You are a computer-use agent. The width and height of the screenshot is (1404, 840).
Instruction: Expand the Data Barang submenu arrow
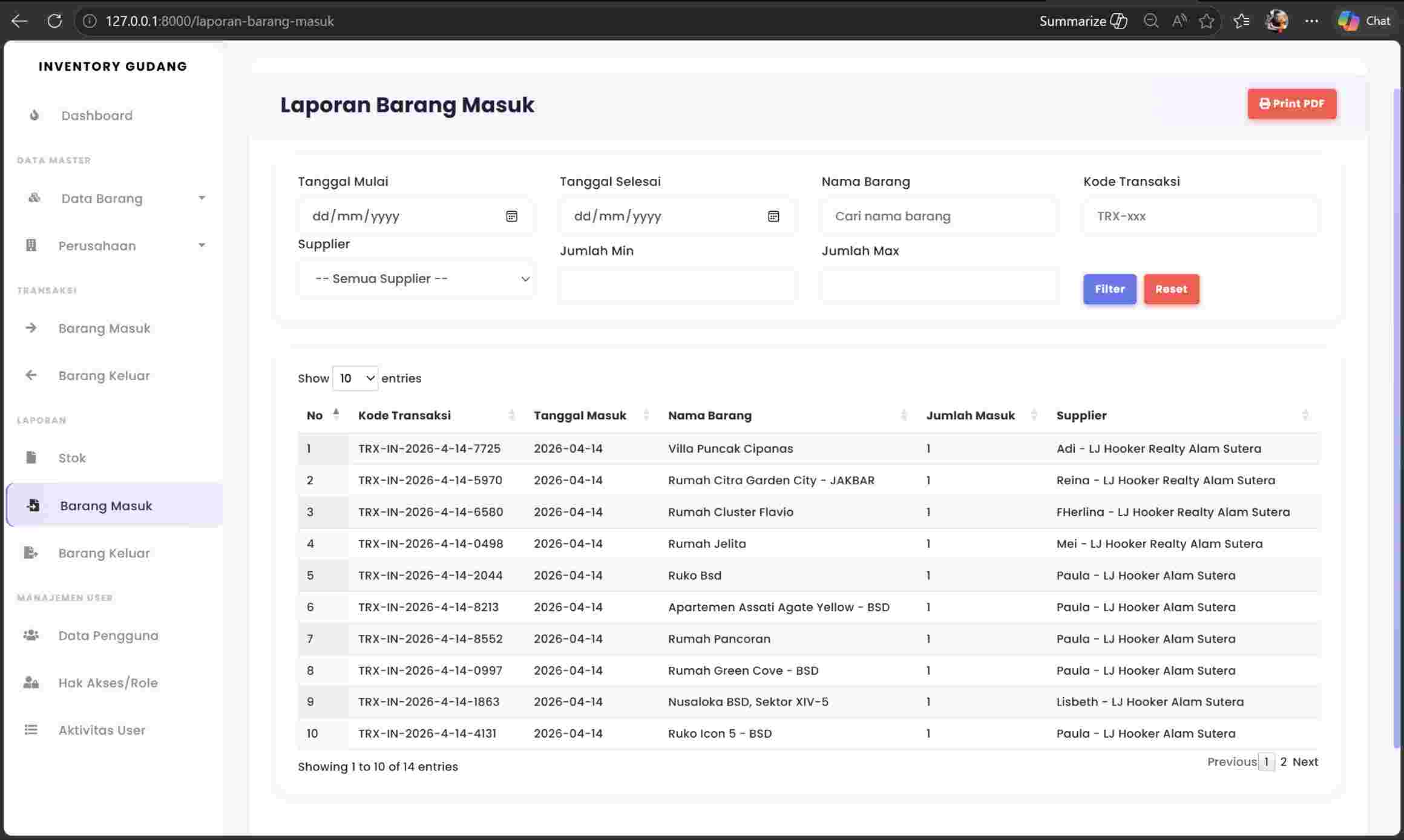[202, 198]
